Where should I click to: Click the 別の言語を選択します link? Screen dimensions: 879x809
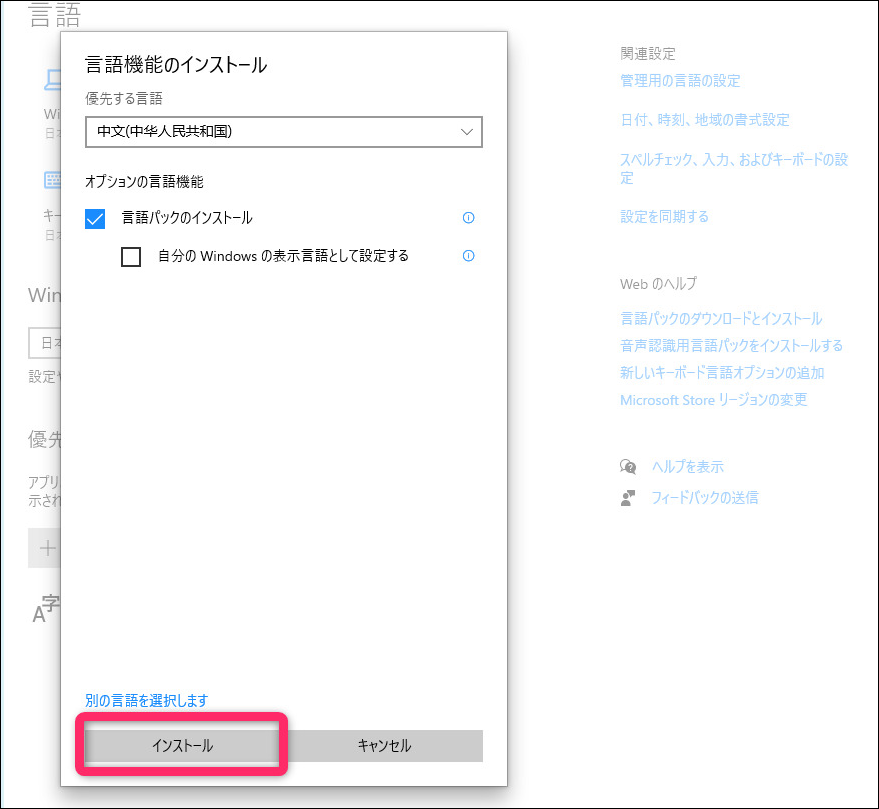147,700
